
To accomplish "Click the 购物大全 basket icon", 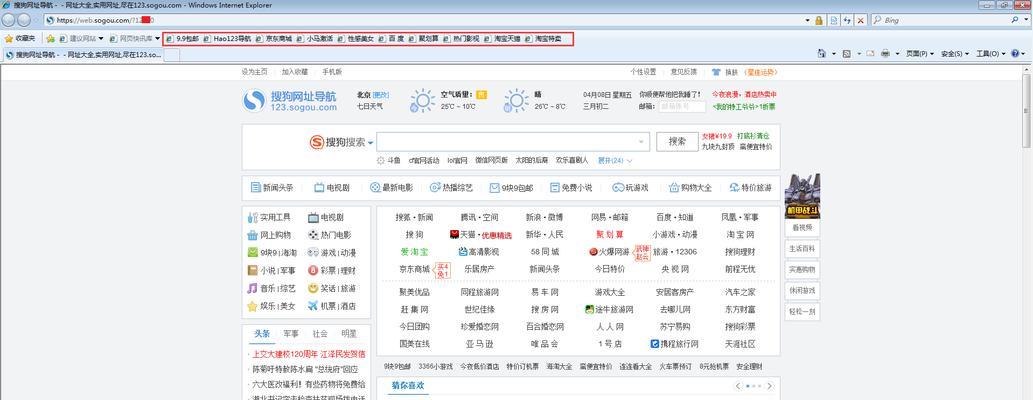I will 674,188.
